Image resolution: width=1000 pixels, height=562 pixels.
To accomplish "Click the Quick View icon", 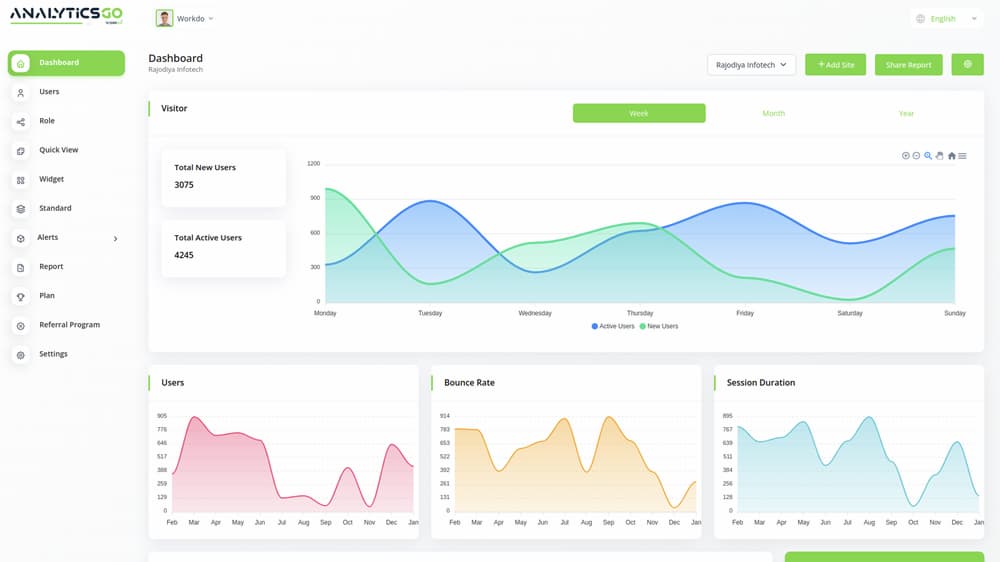I will coord(20,151).
